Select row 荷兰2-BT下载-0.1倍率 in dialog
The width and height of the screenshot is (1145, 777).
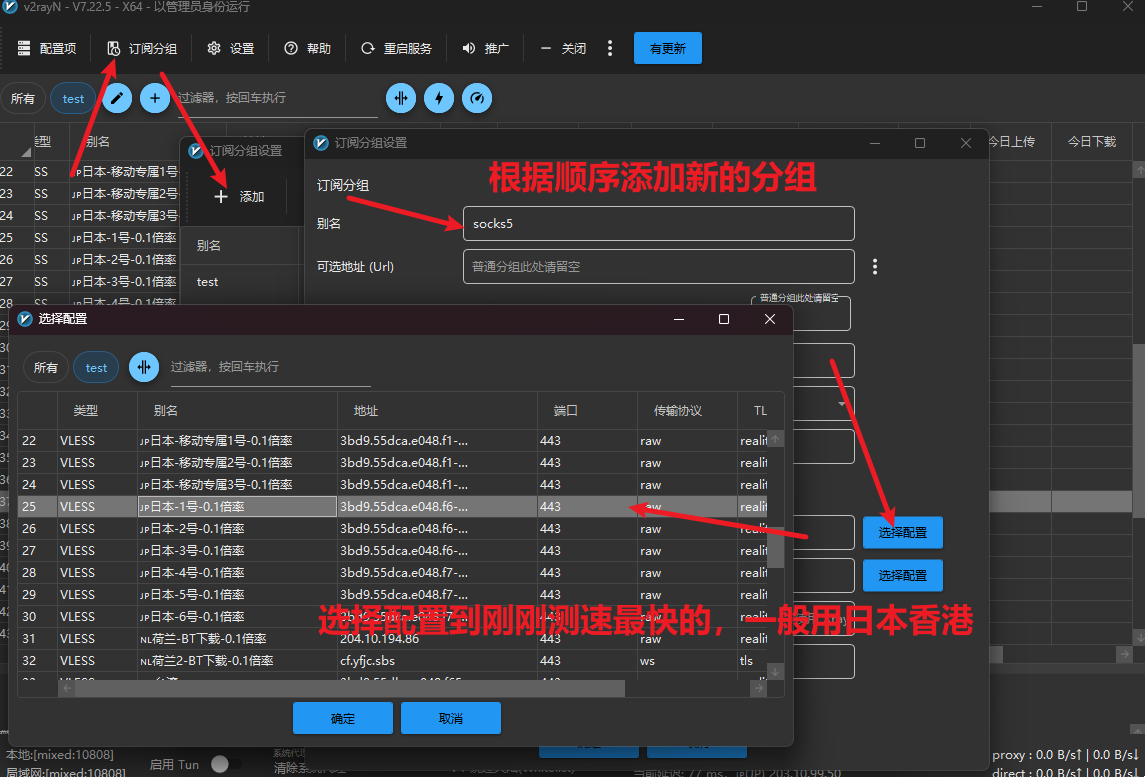(393, 660)
